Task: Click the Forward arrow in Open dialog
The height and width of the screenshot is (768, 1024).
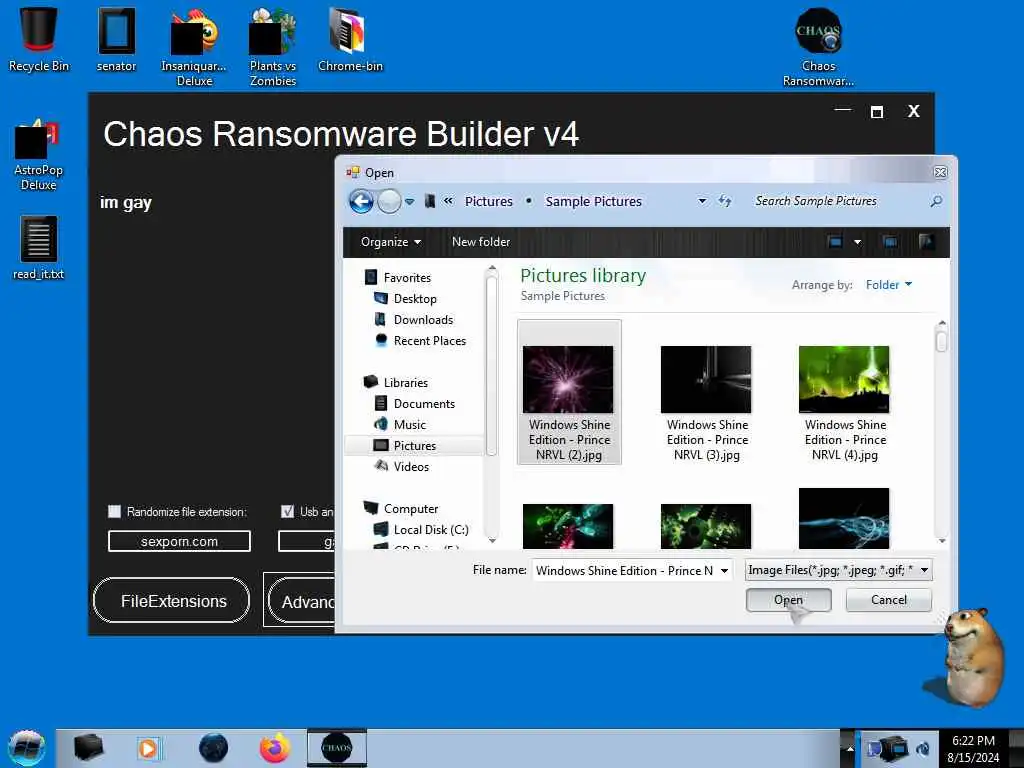Action: (389, 201)
